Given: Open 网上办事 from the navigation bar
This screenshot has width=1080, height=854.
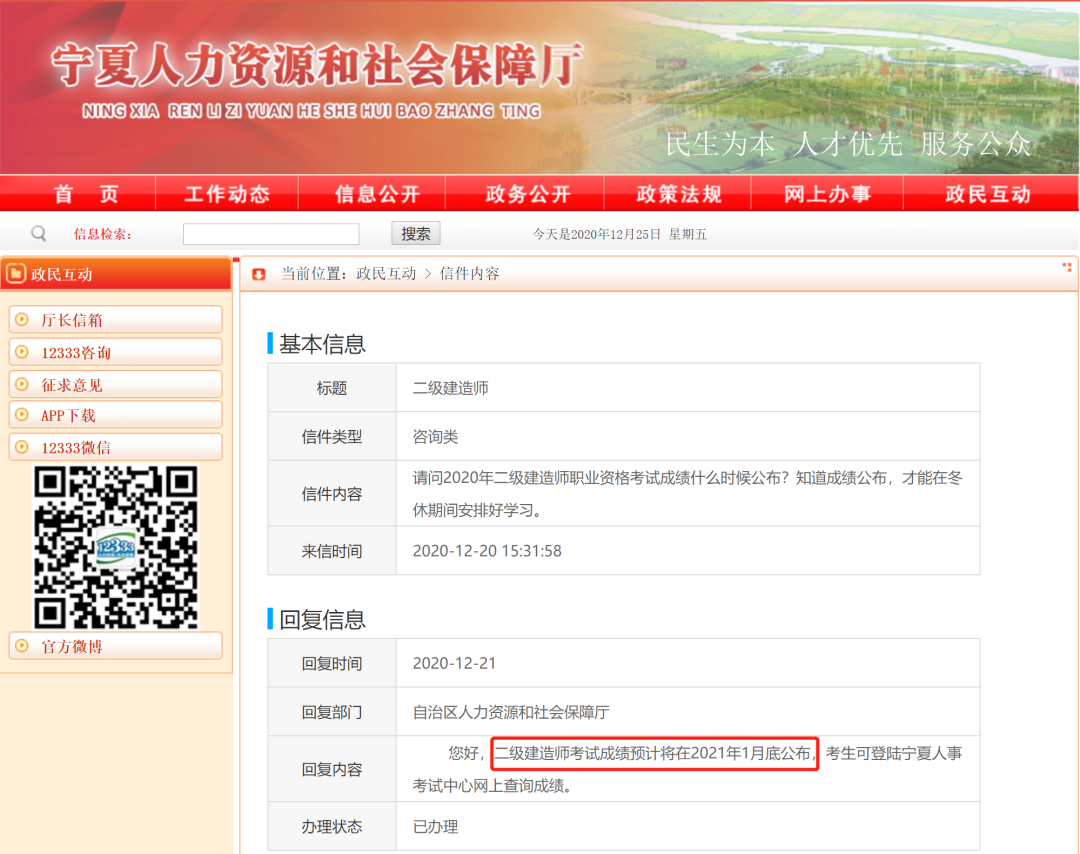Looking at the screenshot, I should [827, 194].
